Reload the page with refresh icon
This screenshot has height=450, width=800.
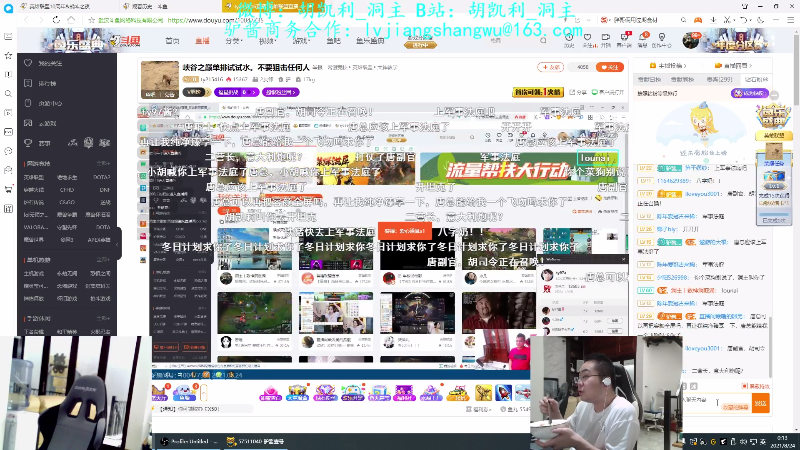point(56,20)
